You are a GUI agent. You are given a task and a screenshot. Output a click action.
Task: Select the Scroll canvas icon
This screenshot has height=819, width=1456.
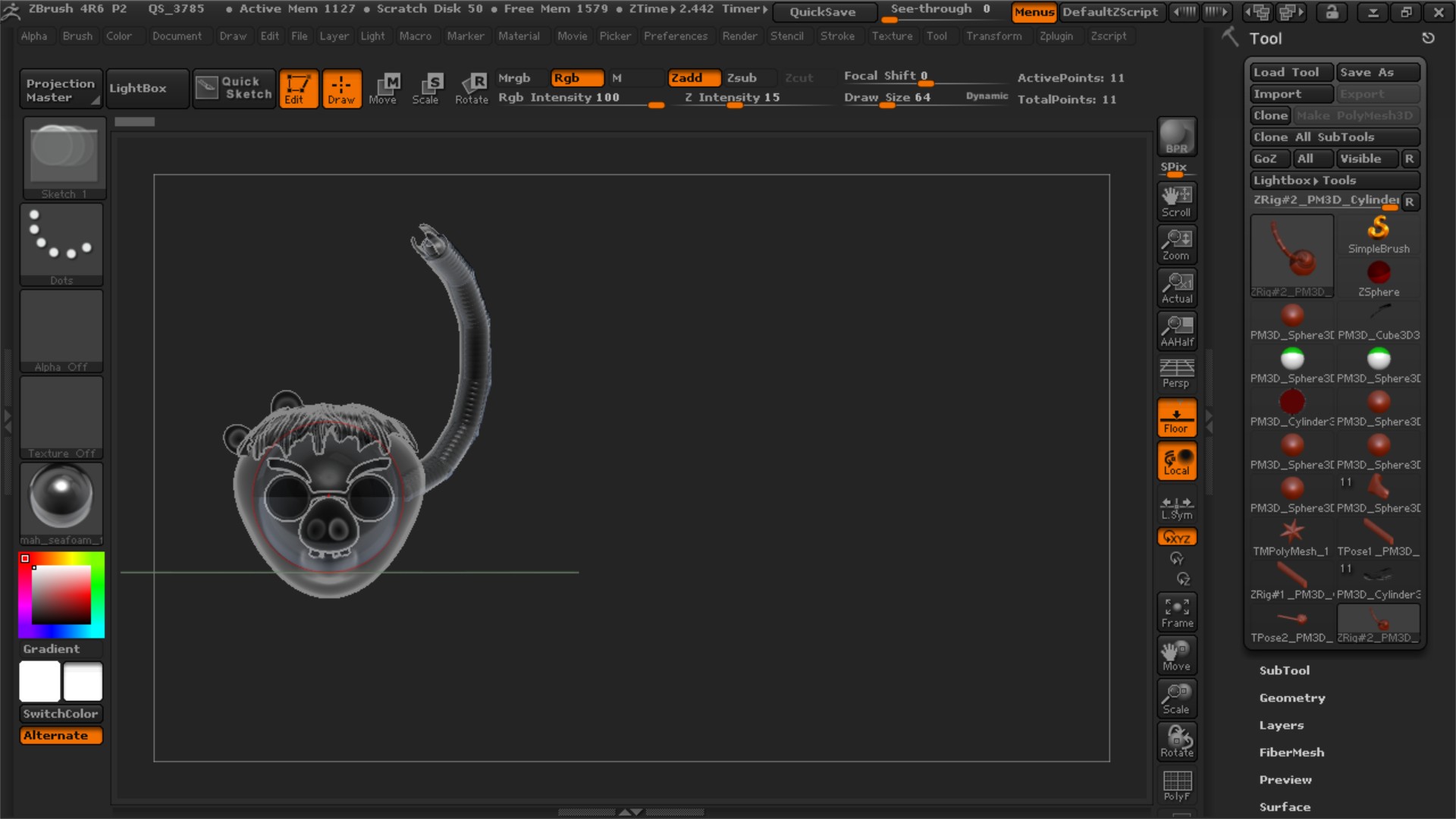(x=1176, y=201)
